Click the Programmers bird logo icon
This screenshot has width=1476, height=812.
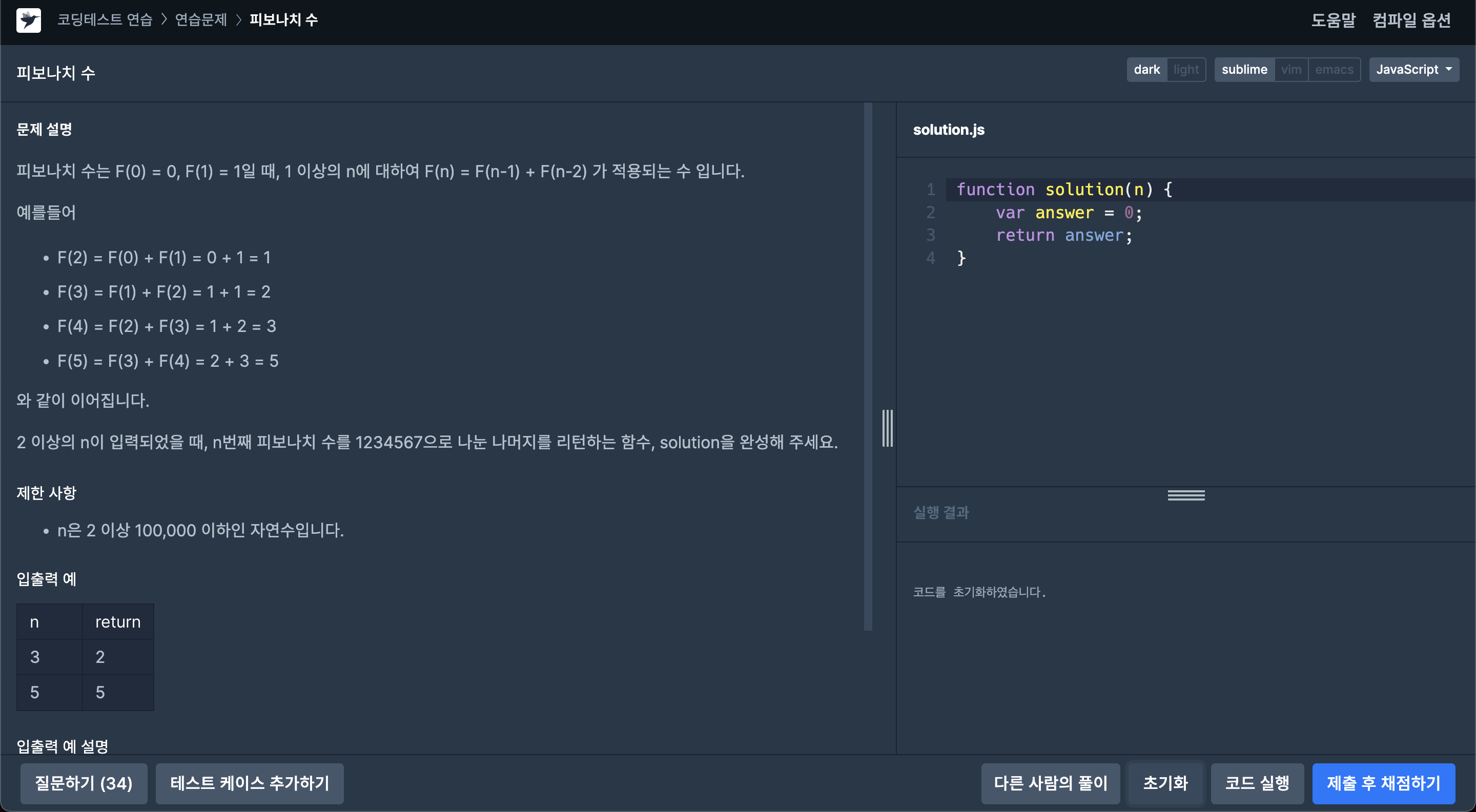pyautogui.click(x=28, y=20)
